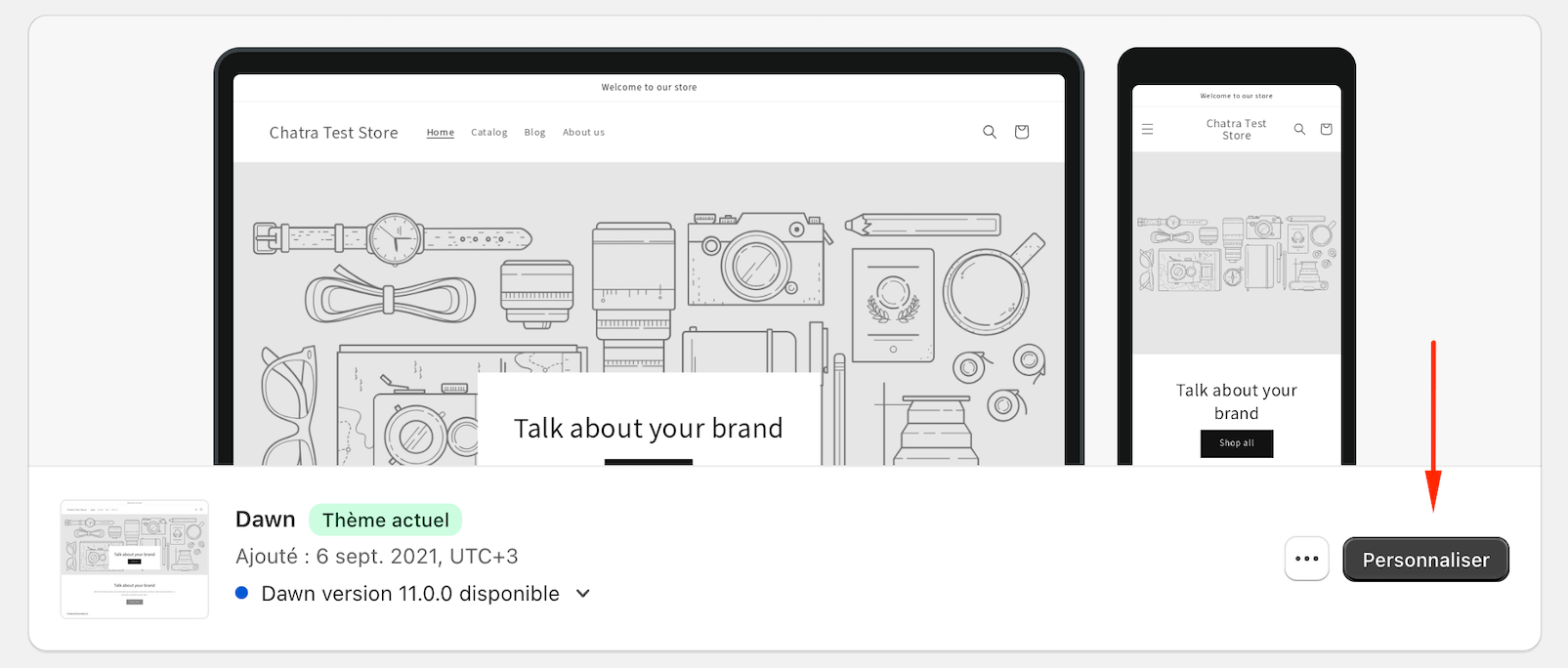1568x668 pixels.
Task: Click Dawn version 11.0.0 disponible text
Action: click(x=410, y=594)
